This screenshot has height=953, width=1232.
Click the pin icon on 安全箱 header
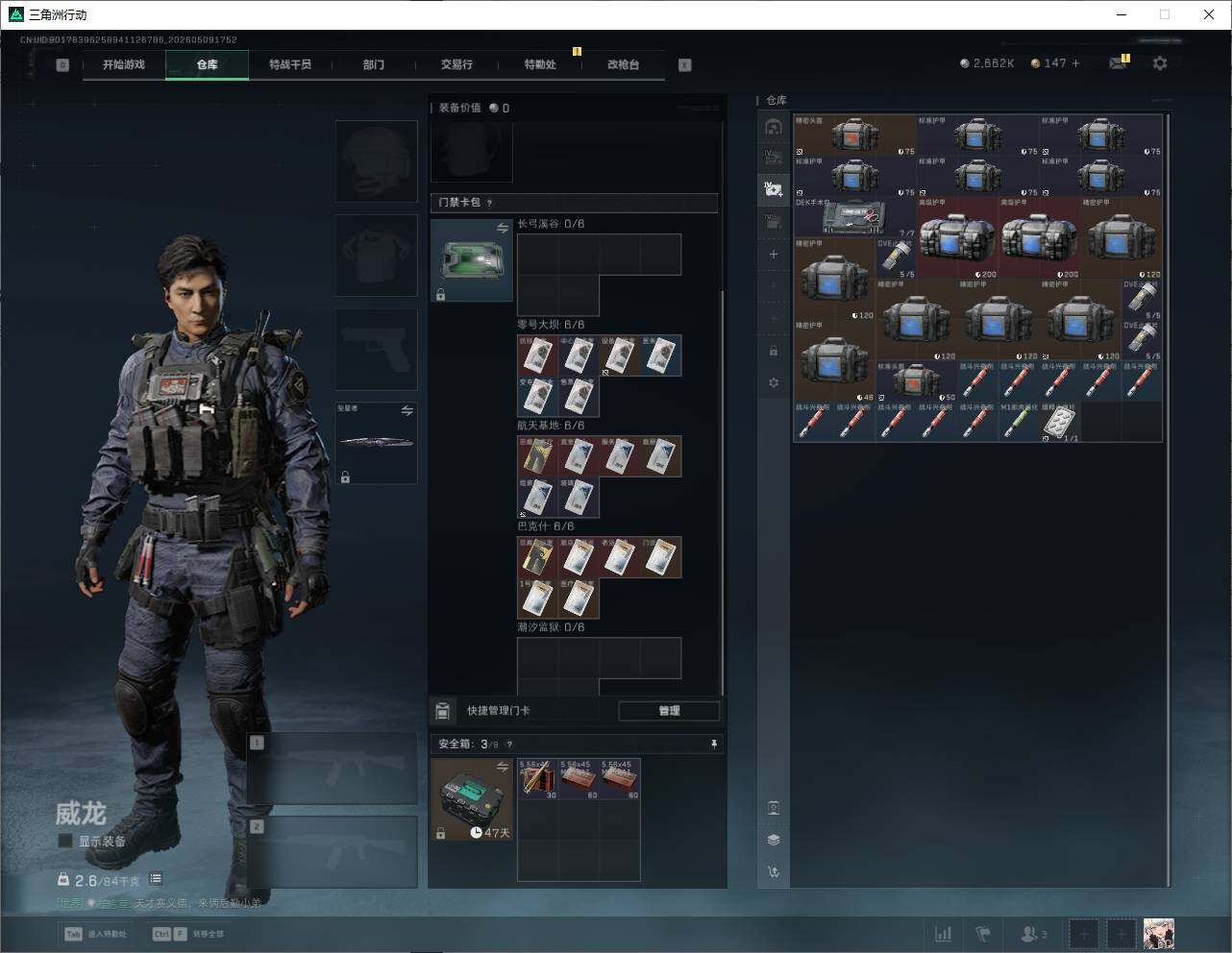713,745
